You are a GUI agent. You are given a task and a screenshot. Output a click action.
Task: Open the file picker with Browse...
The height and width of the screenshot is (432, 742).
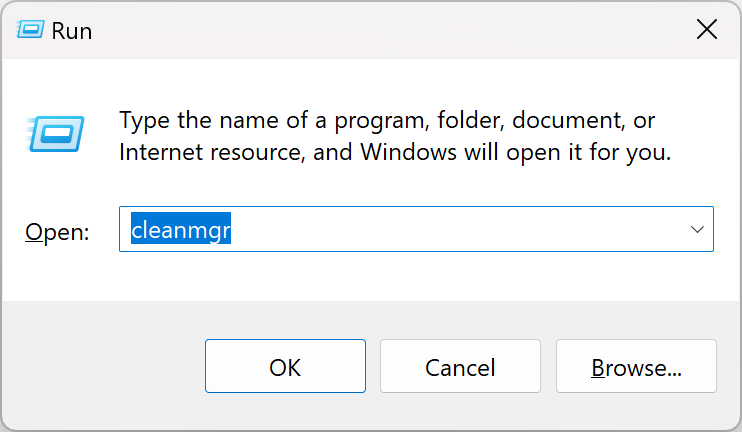click(x=636, y=367)
